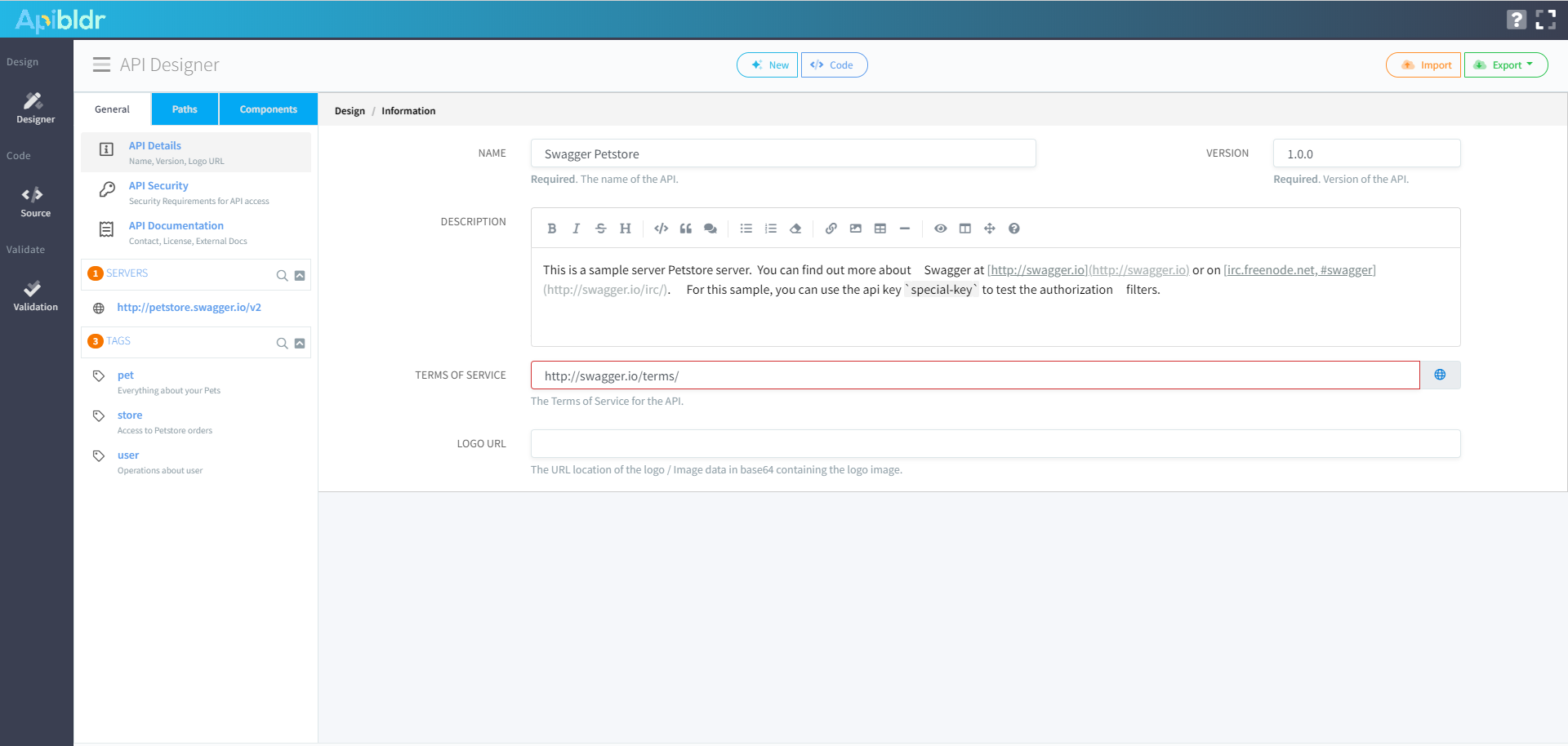The image size is (1568, 746).
Task: Collapse the Servers section
Action: [300, 276]
